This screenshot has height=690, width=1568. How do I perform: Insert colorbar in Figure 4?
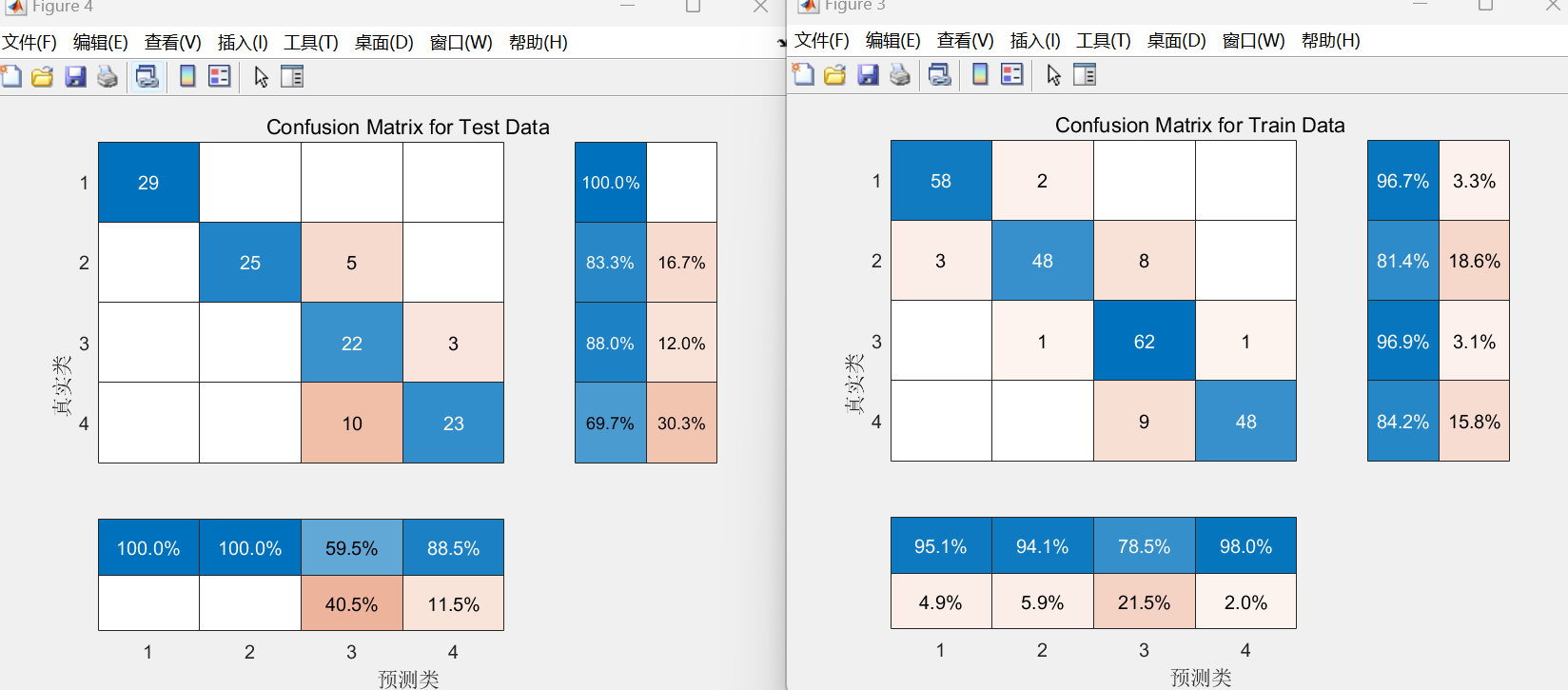187,76
